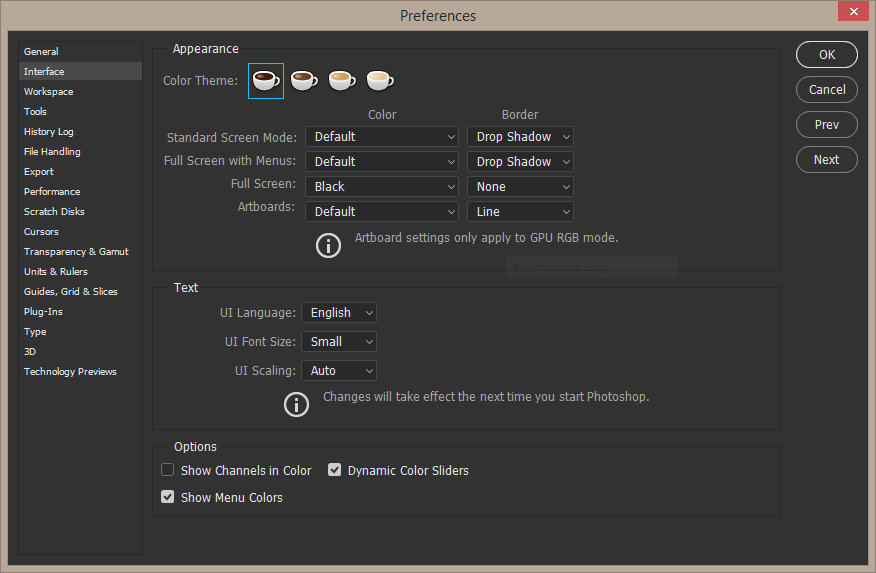This screenshot has height=573, width=876.
Task: Go to General preferences
Action: click(x=80, y=51)
